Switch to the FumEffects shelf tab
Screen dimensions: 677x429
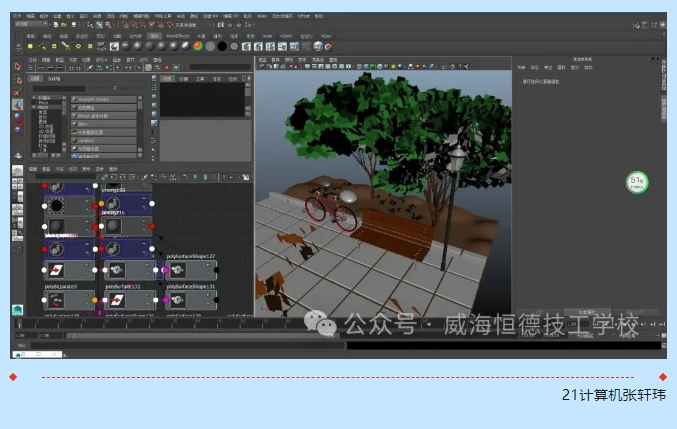pyautogui.click(x=178, y=36)
